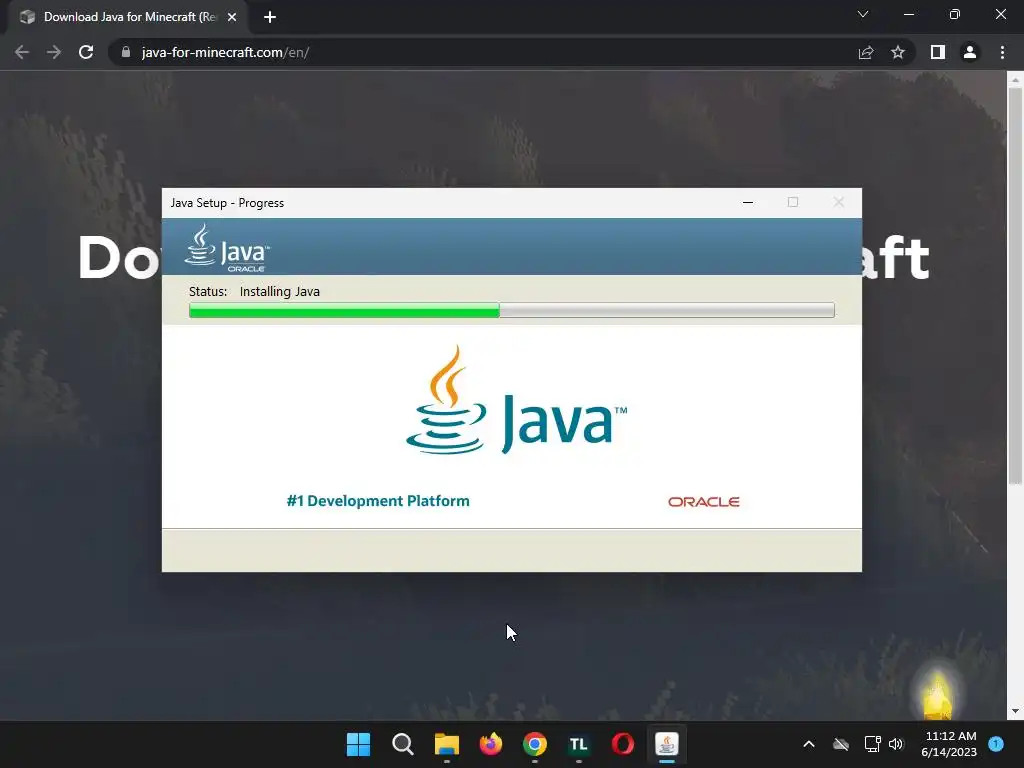Go back to the previous page

(x=22, y=52)
